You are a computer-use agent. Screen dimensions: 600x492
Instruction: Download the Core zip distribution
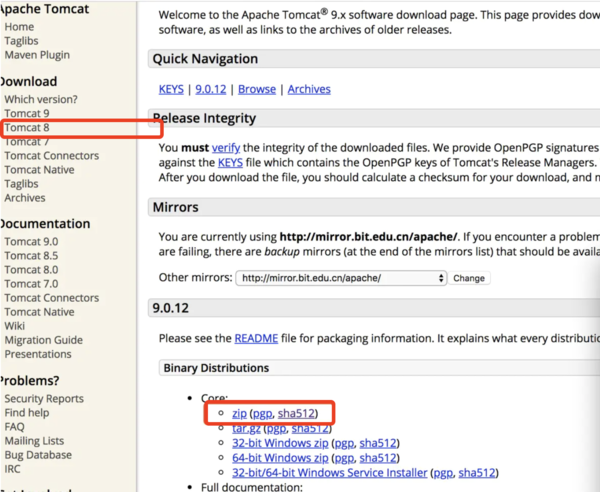click(x=240, y=414)
